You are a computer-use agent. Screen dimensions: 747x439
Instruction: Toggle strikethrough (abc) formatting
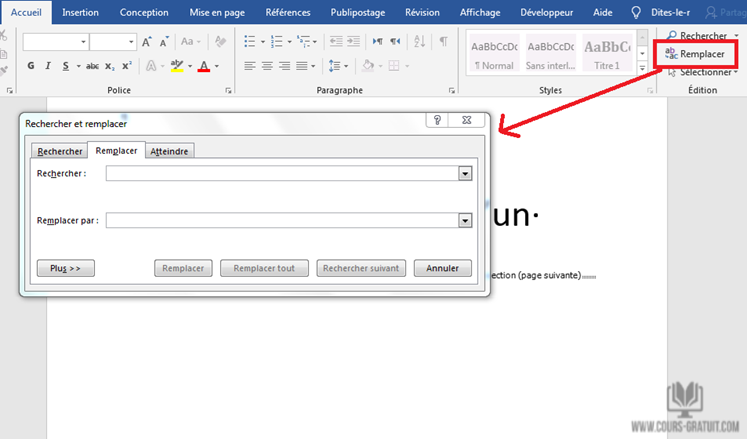[92, 66]
